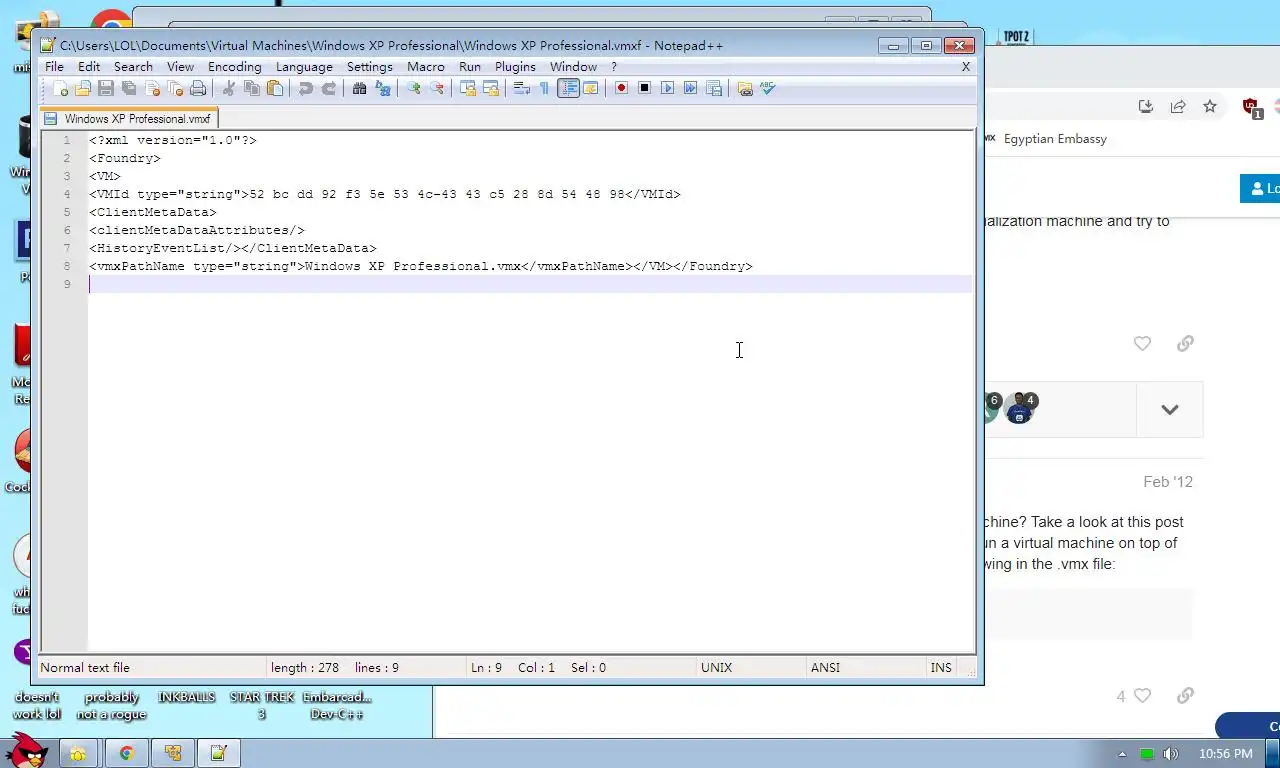
Task: Click UNIX line ending in status bar
Action: [716, 667]
